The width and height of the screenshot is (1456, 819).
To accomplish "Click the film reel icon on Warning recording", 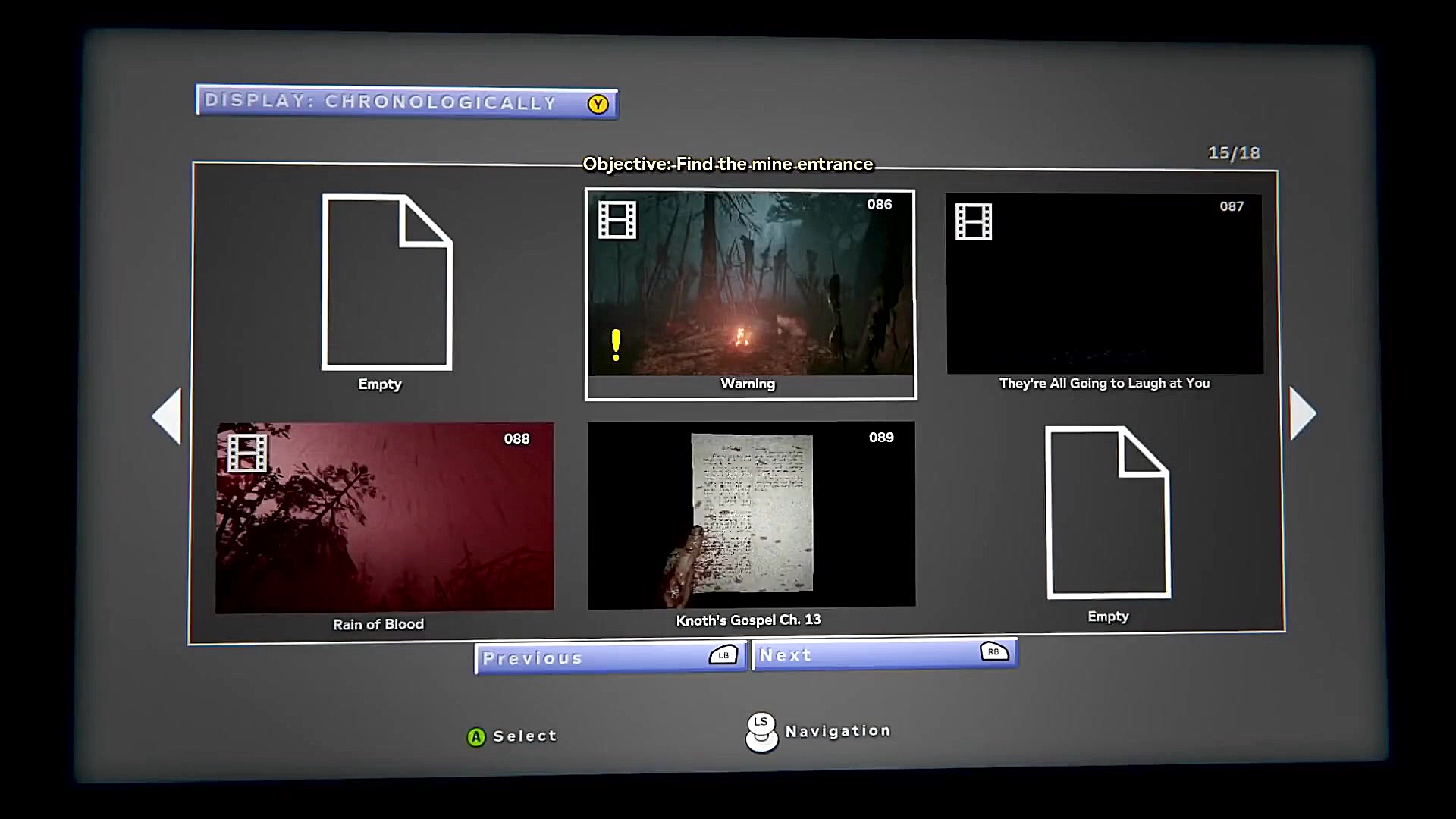I will [617, 220].
